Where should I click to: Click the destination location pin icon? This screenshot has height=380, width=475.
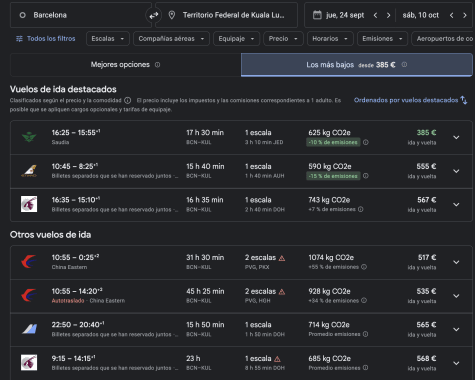[x=172, y=15]
